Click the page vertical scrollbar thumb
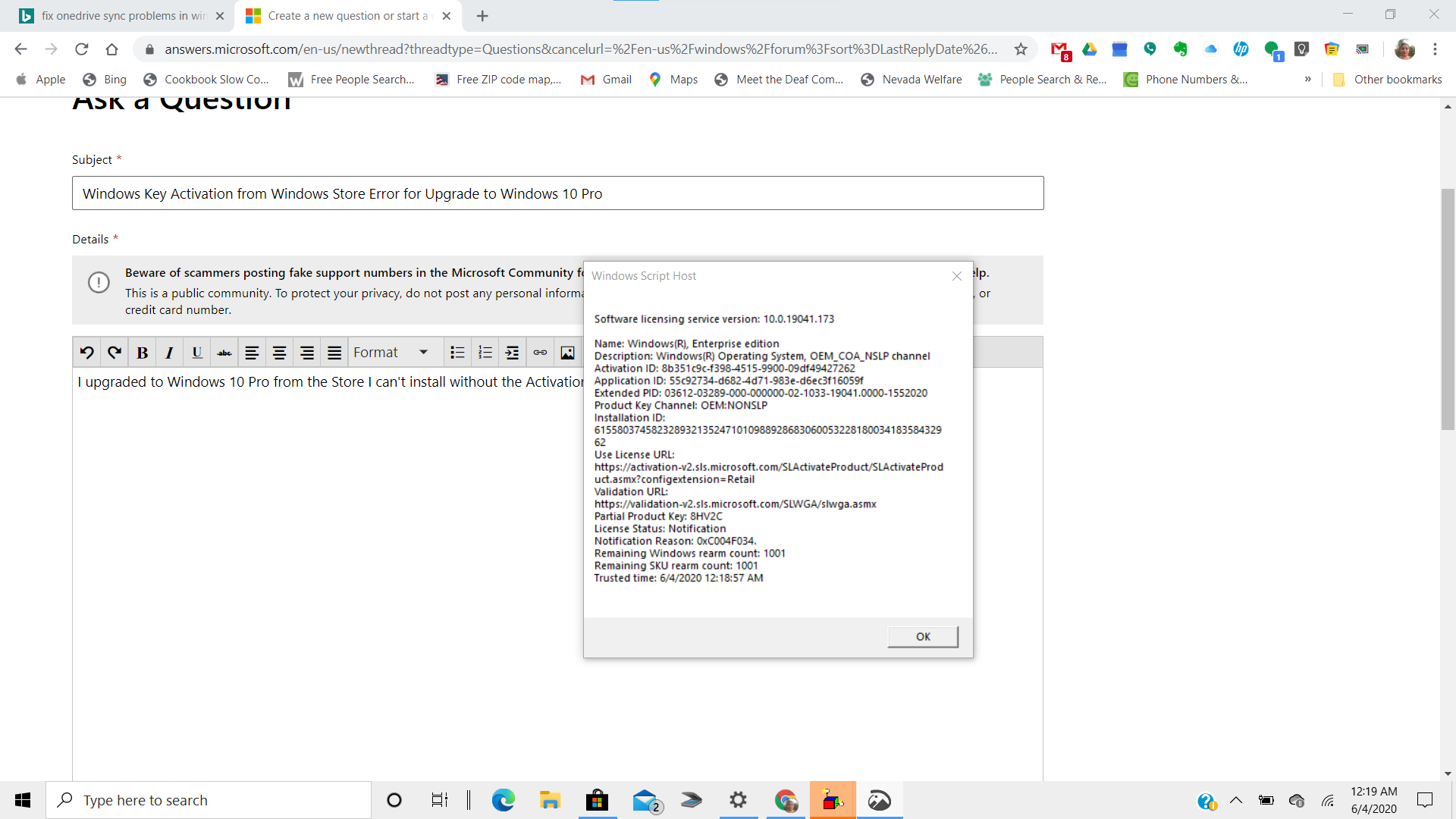 pyautogui.click(x=1448, y=309)
